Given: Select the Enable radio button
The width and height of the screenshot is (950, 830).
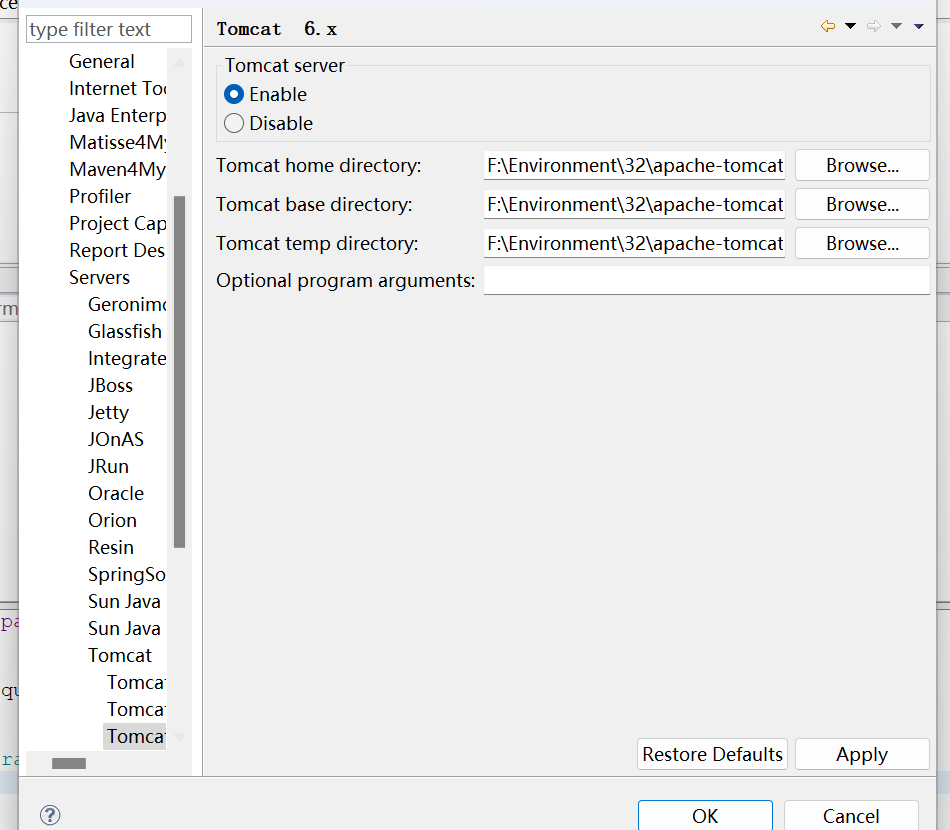Looking at the screenshot, I should [234, 95].
